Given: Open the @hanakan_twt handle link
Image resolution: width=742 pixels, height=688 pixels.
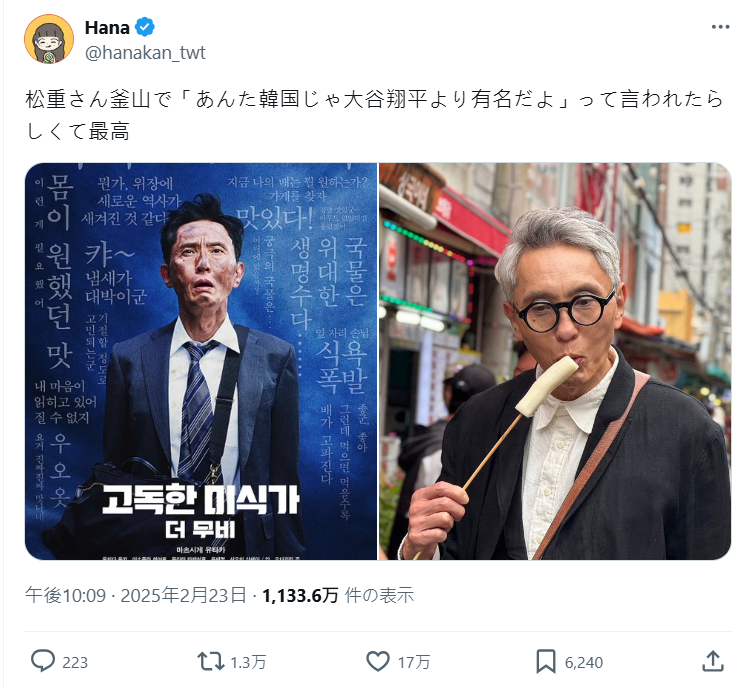Looking at the screenshot, I should coord(145,53).
